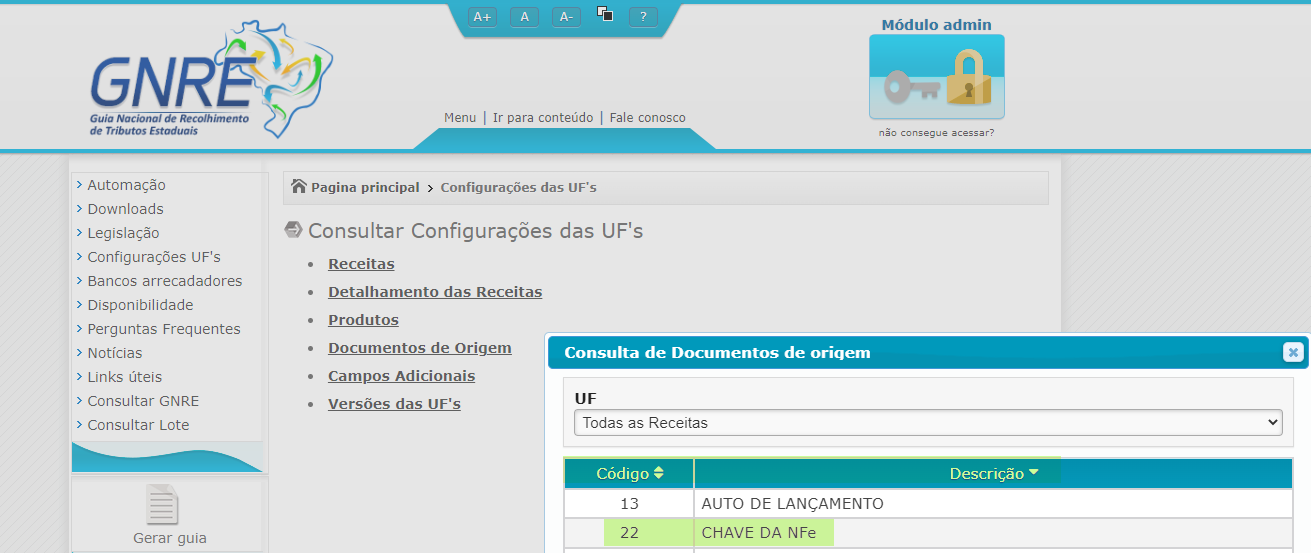Toggle high contrast mode icon
The height and width of the screenshot is (553, 1311).
[x=605, y=13]
